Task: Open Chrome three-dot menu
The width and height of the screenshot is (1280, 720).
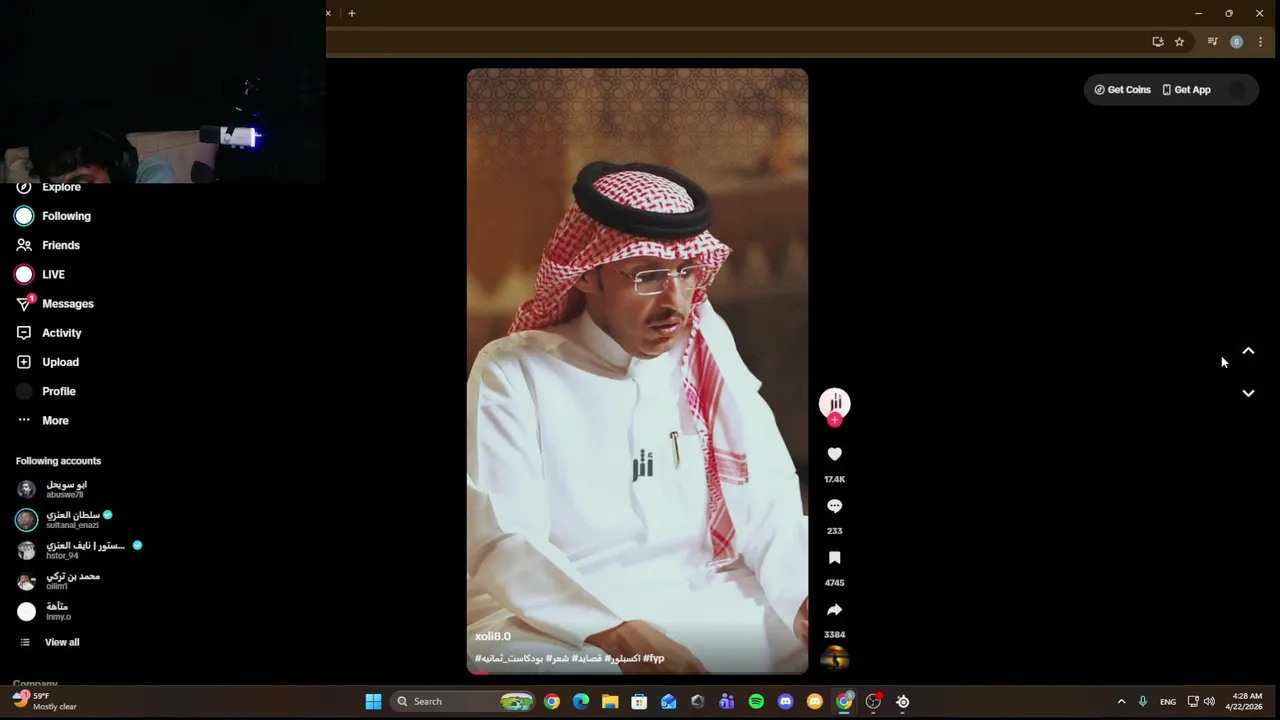Action: click(1260, 42)
